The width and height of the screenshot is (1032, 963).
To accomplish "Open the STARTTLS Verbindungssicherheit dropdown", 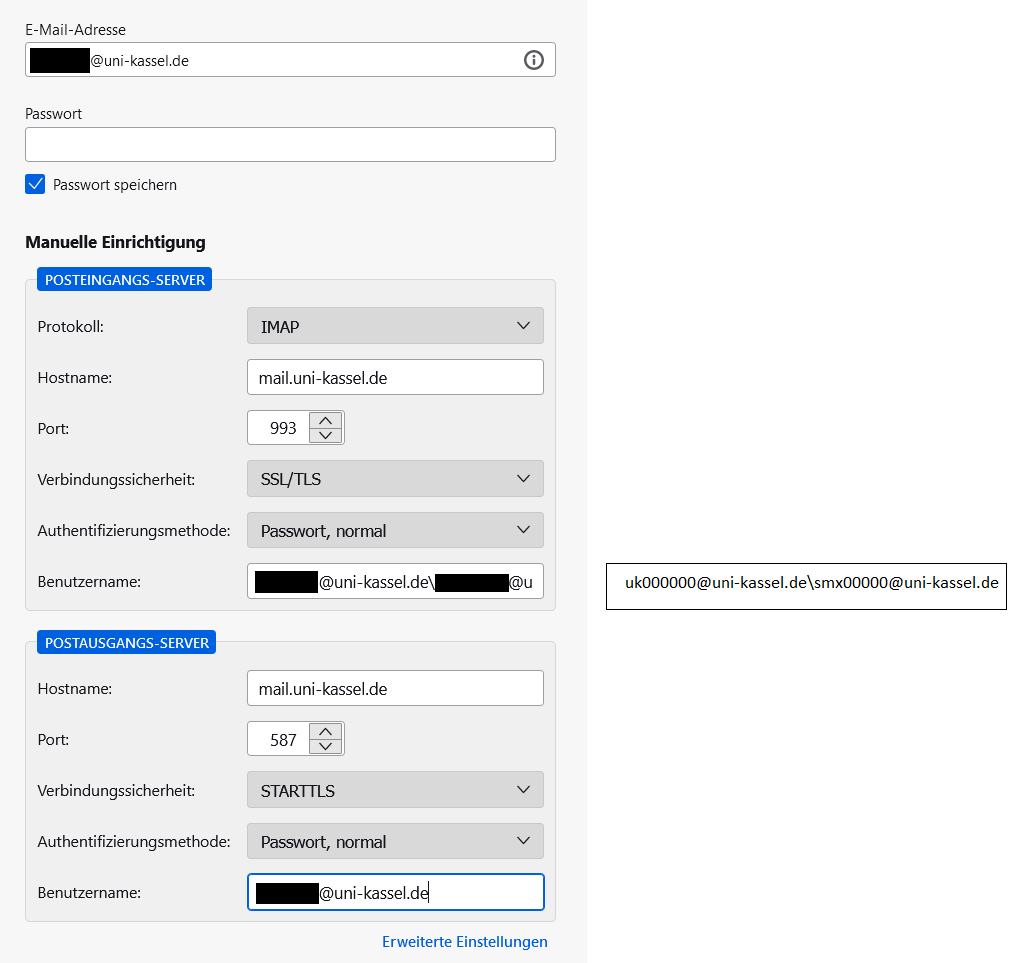I will click(395, 790).
